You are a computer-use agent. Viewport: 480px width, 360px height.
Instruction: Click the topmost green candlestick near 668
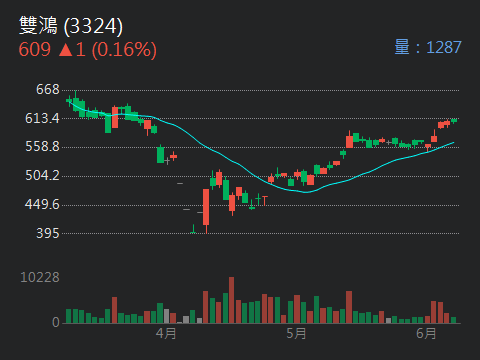point(76,100)
